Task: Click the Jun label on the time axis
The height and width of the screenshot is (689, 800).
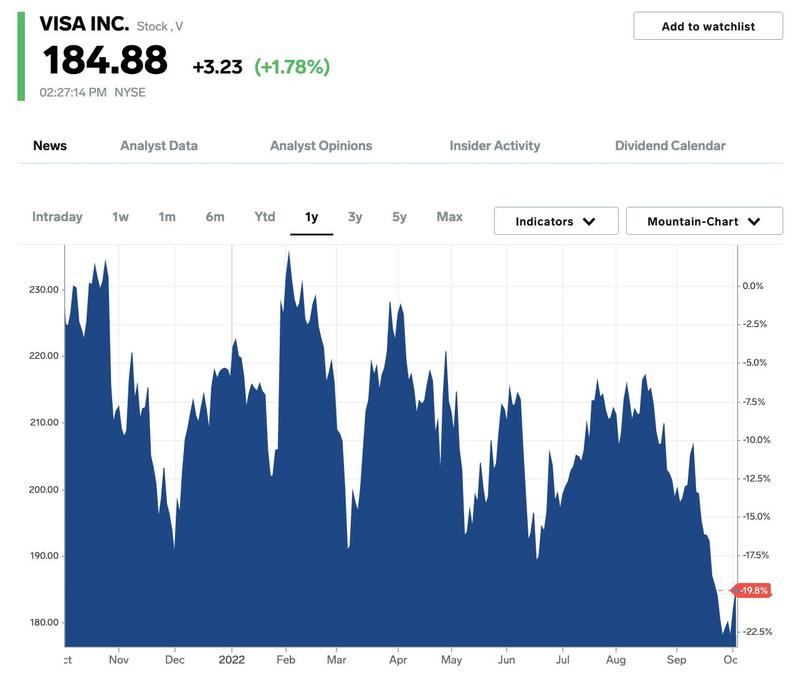Action: point(506,660)
